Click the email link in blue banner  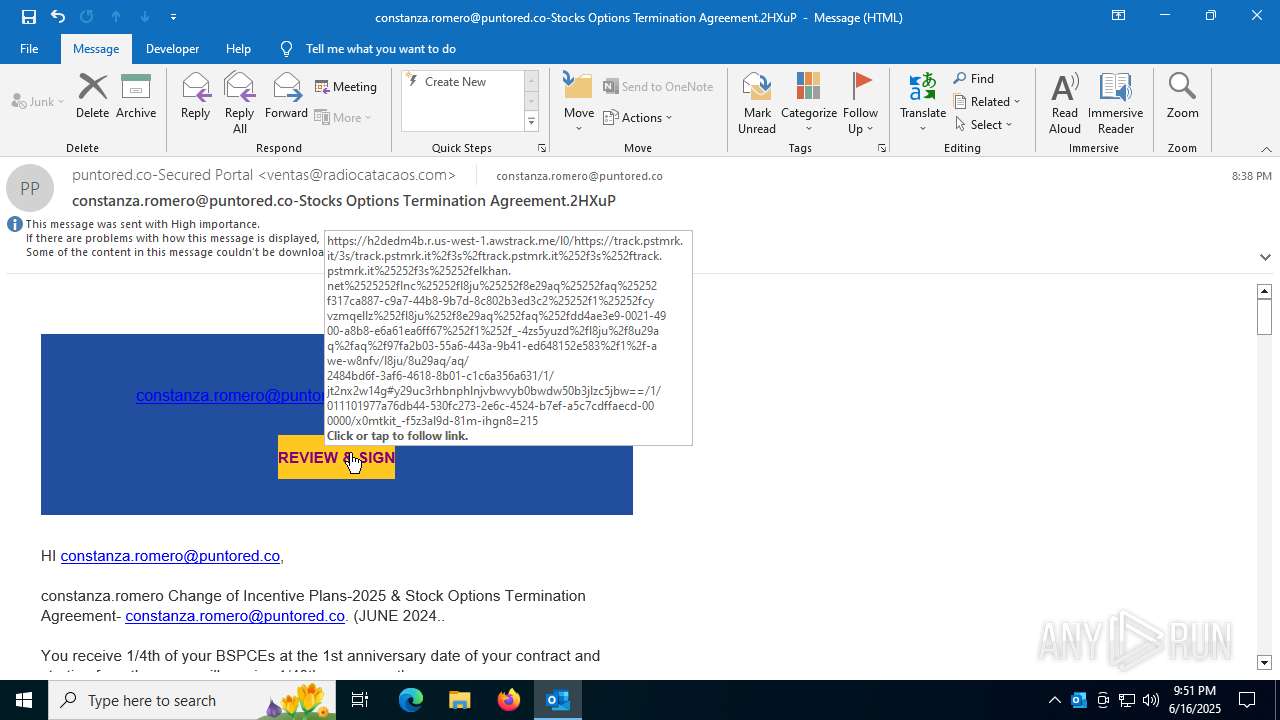click(x=230, y=395)
